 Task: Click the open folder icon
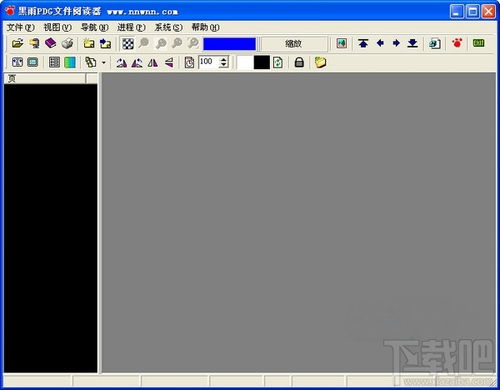coord(18,43)
